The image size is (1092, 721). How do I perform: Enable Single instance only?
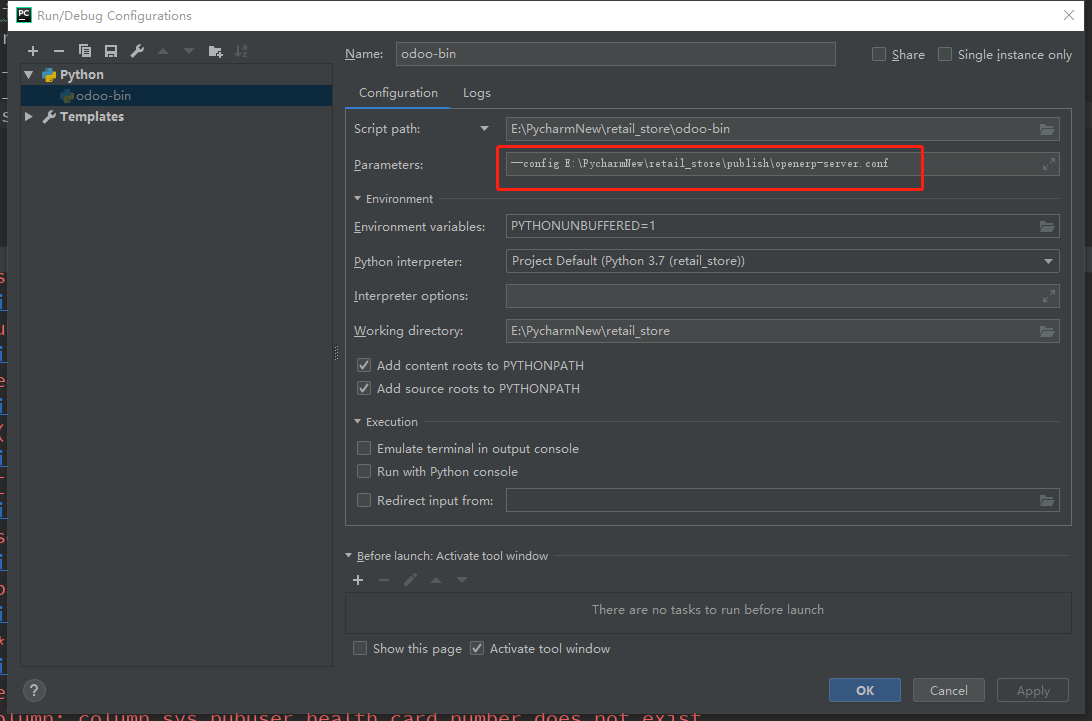click(945, 54)
